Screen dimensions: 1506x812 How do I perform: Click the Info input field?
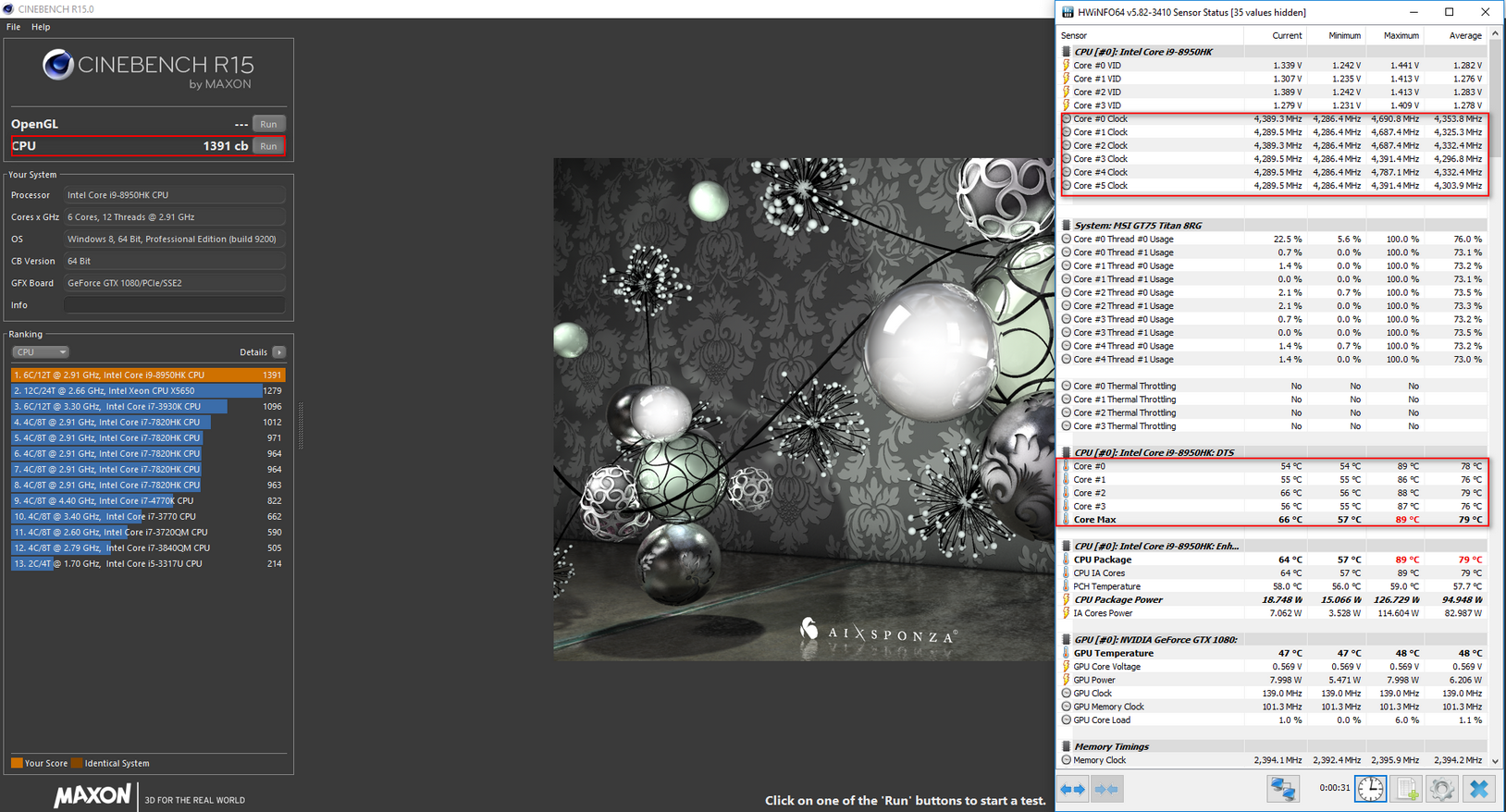[x=174, y=305]
